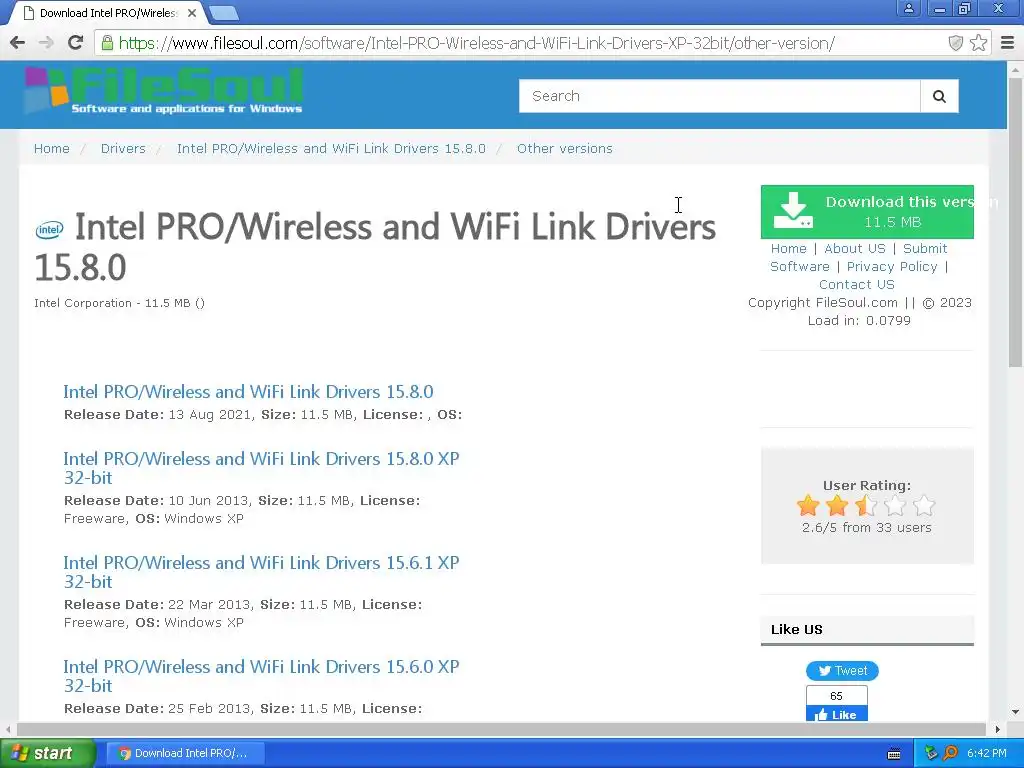Viewport: 1024px width, 768px height.
Task: Click the Chrome user profile icon
Action: point(908,8)
